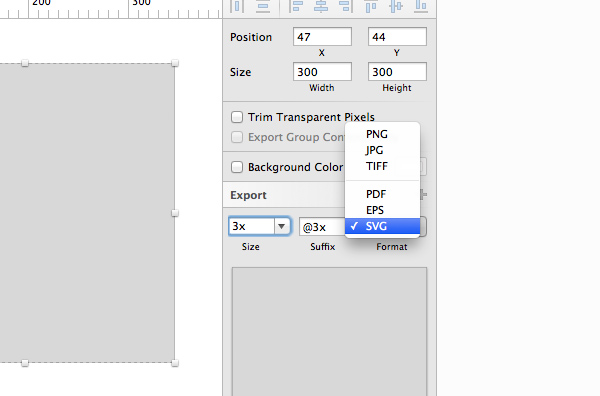Enable Trim Transparent Pixels checkbox
This screenshot has height=396, width=600.
237,117
